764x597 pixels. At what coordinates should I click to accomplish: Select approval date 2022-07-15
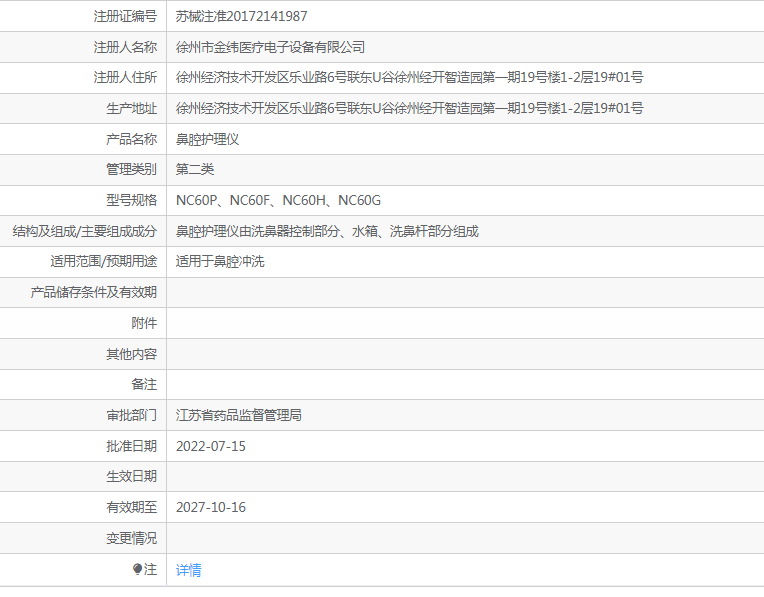(x=210, y=446)
